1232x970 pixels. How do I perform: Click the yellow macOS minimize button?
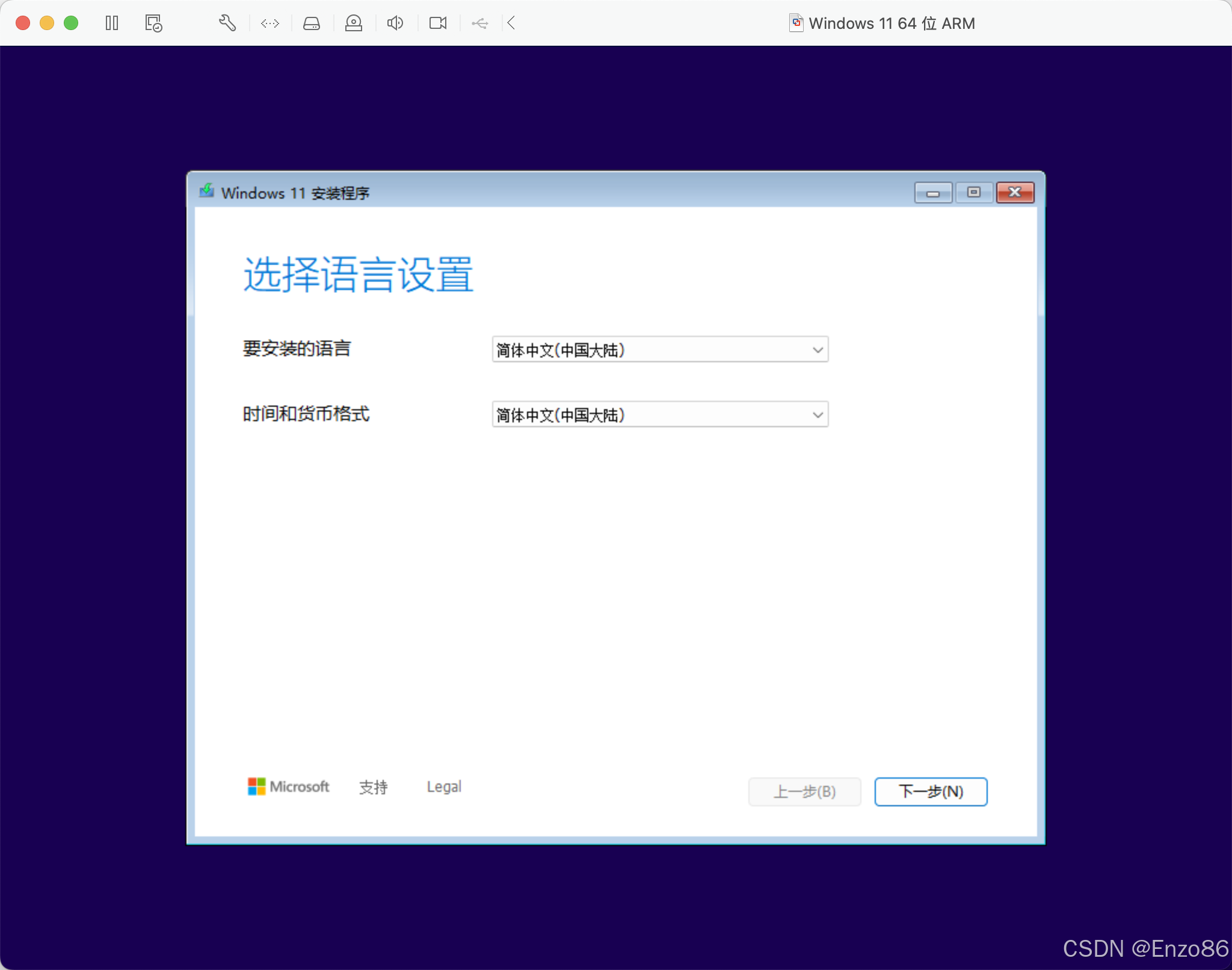[47, 23]
